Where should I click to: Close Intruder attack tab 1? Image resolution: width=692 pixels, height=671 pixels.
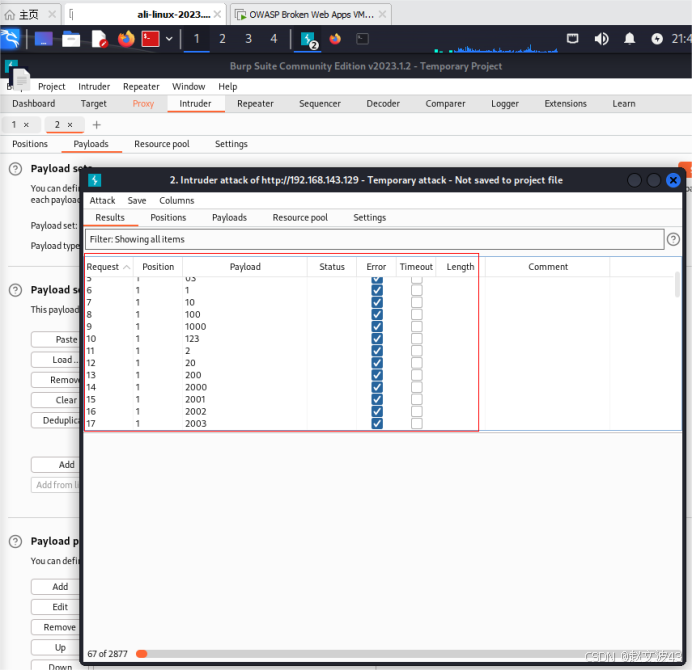(x=26, y=125)
